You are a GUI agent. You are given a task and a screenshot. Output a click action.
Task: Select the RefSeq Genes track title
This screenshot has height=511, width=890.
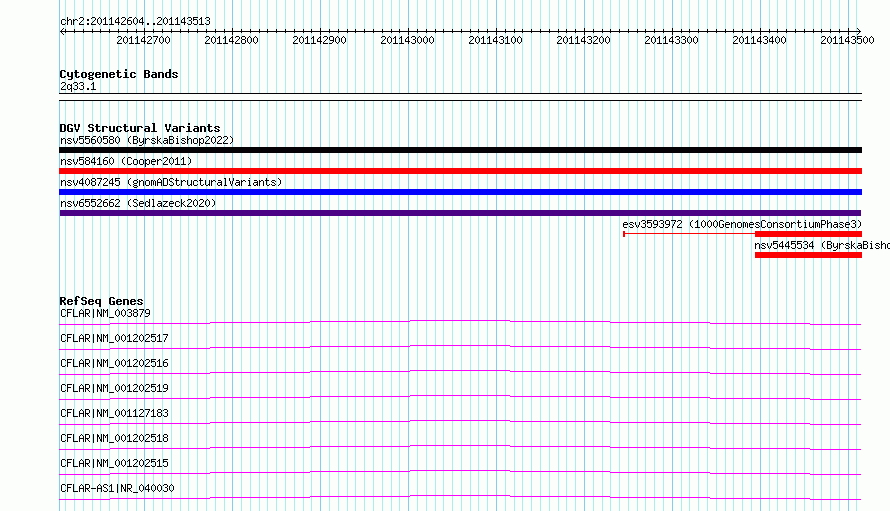(101, 301)
